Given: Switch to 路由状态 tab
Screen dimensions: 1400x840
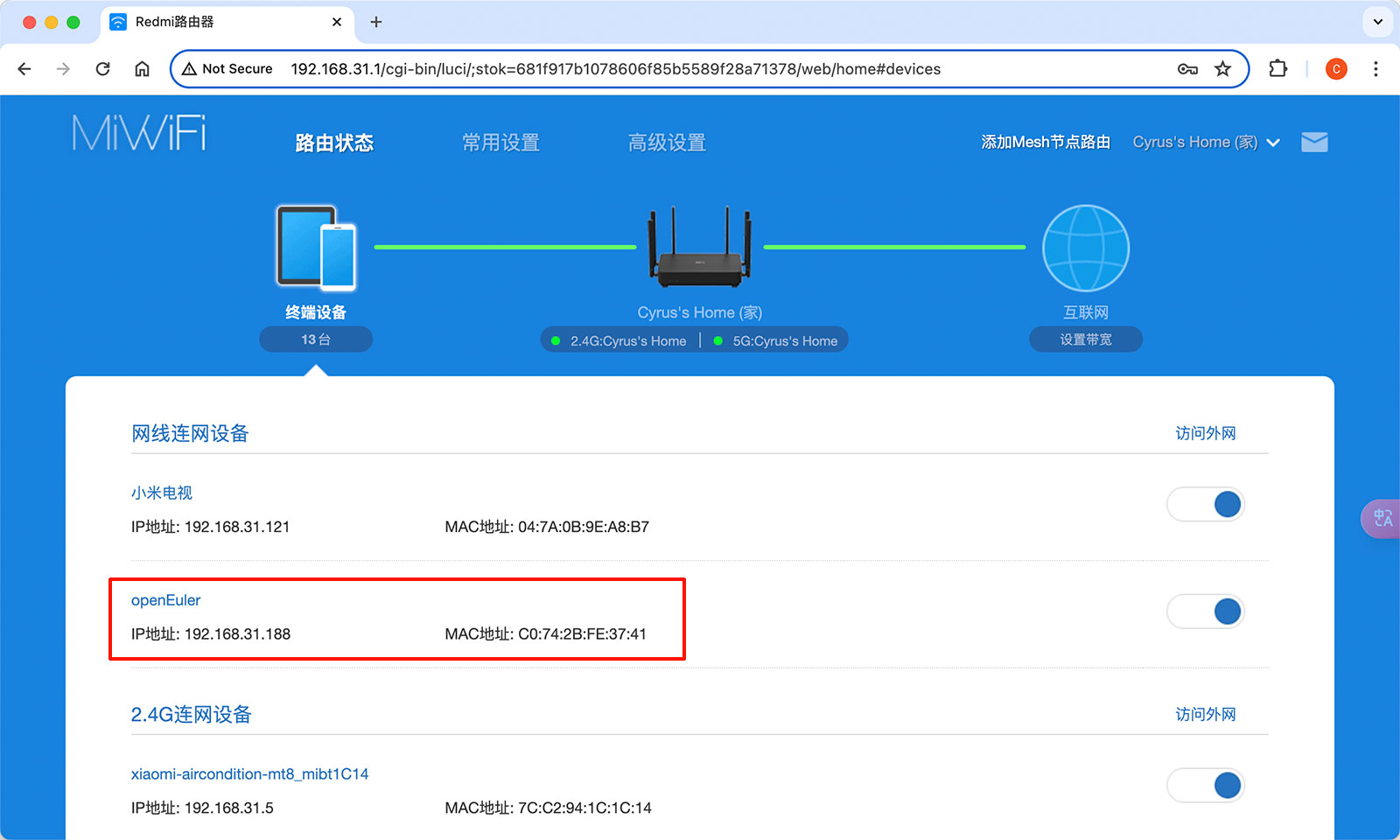Looking at the screenshot, I should 334,143.
